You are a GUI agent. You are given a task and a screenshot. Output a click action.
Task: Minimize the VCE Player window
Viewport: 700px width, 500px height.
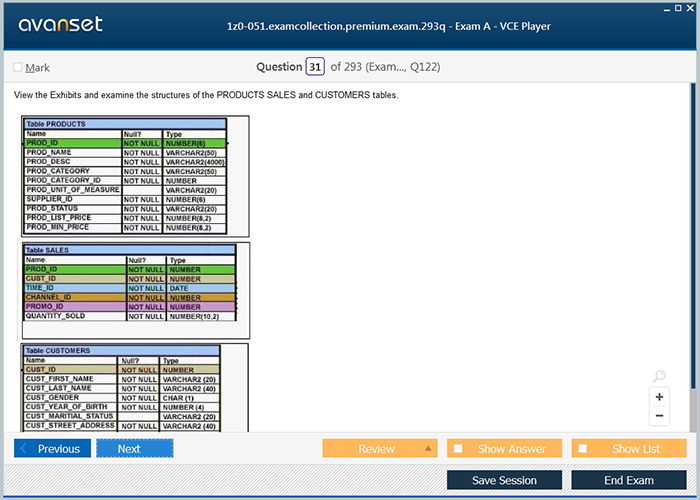click(x=667, y=9)
